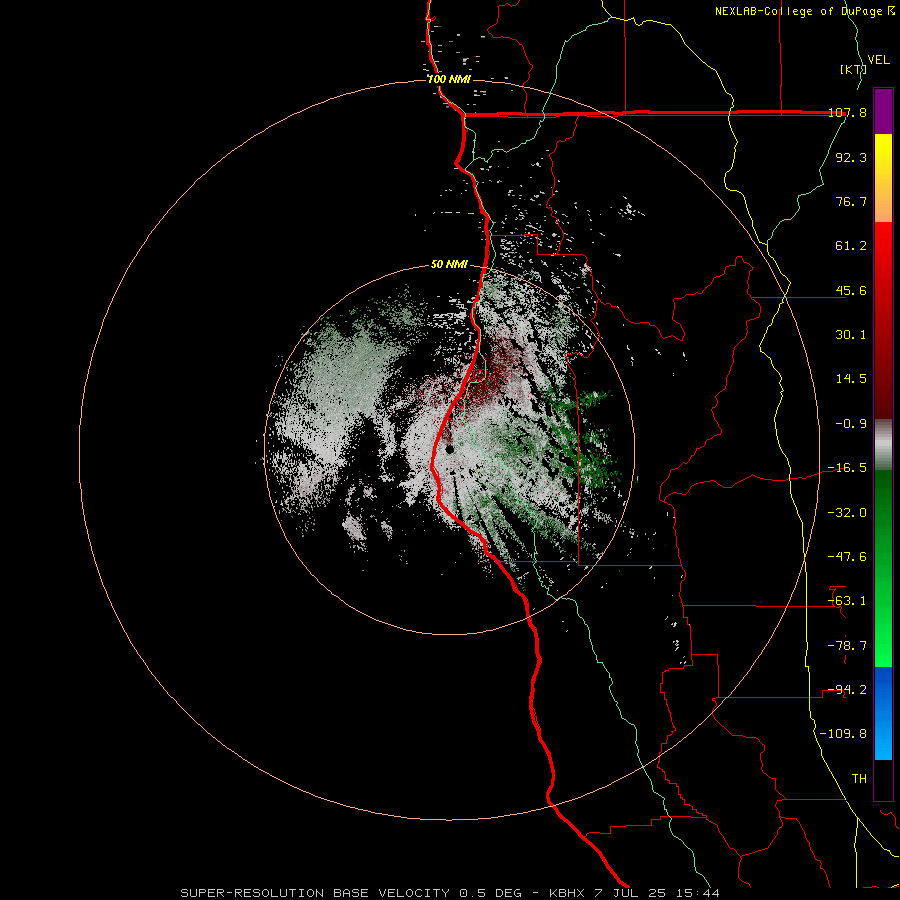This screenshot has width=900, height=900.
Task: Select the -16.5 value on the velocity scale
Action: 847,468
